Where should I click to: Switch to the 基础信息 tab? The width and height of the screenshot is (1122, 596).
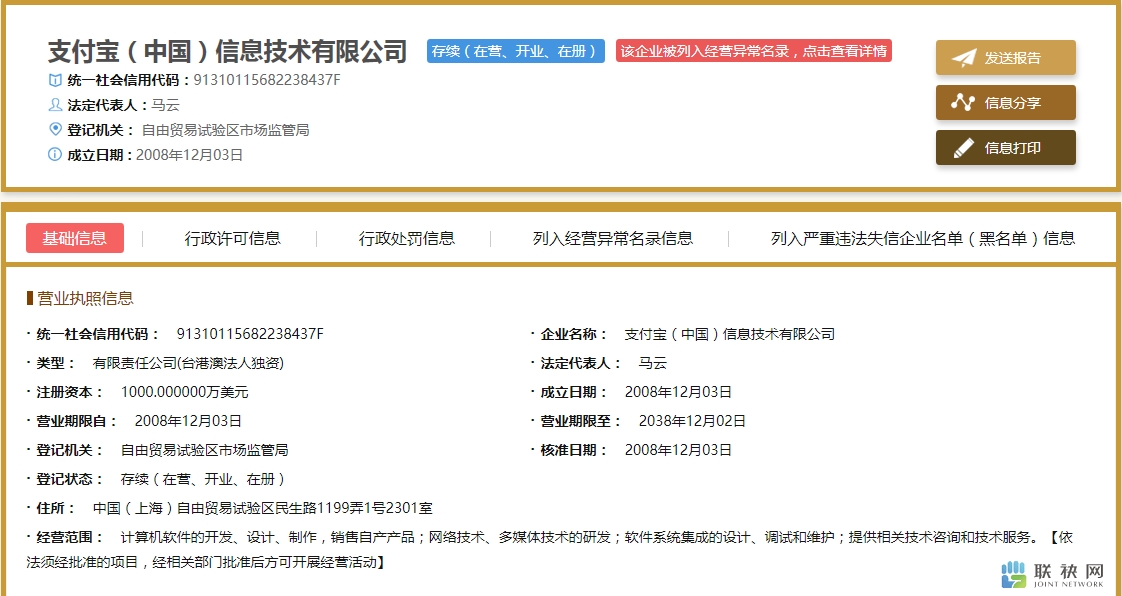(74, 238)
